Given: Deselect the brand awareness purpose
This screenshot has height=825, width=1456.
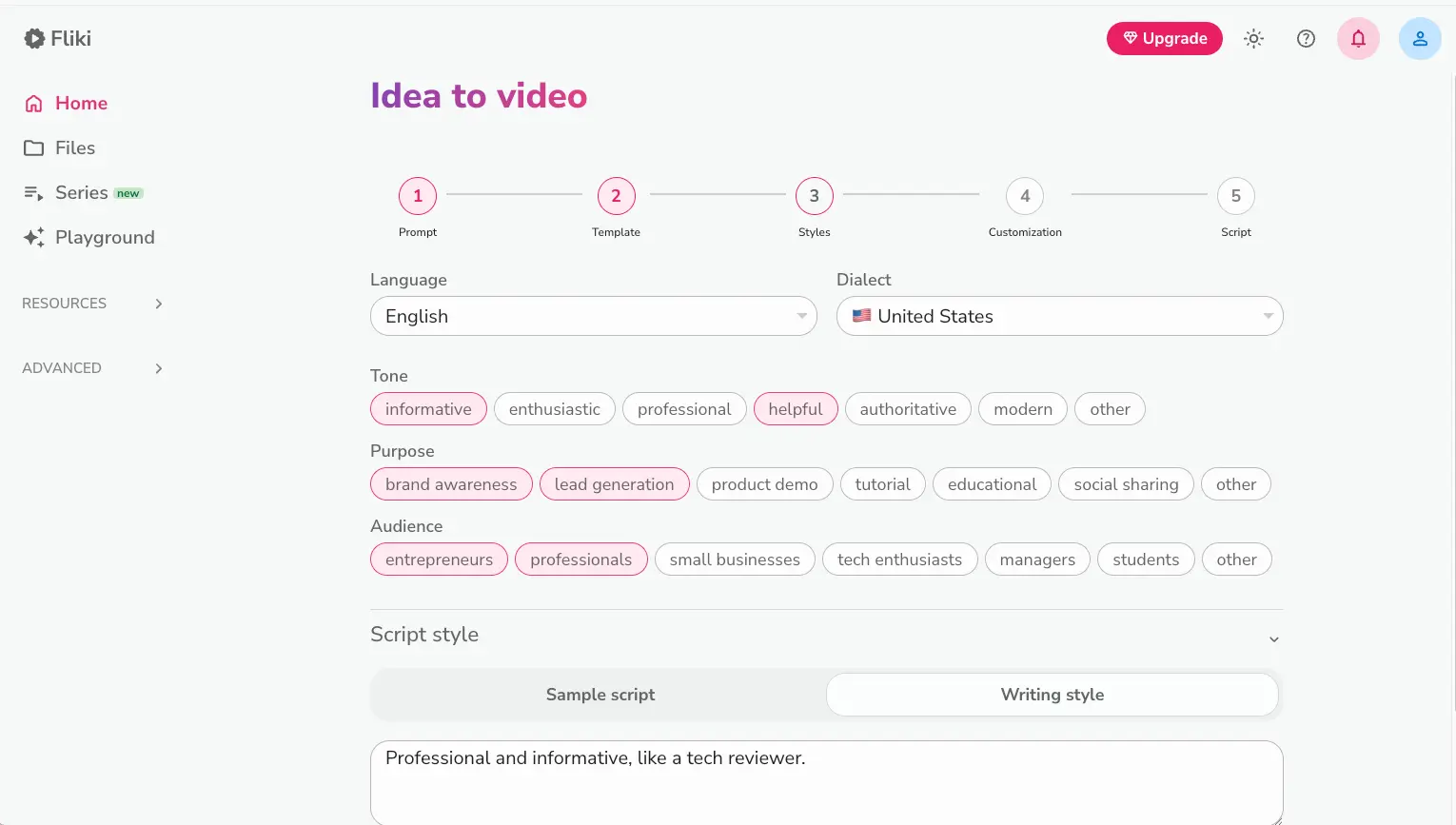Looking at the screenshot, I should tap(451, 483).
